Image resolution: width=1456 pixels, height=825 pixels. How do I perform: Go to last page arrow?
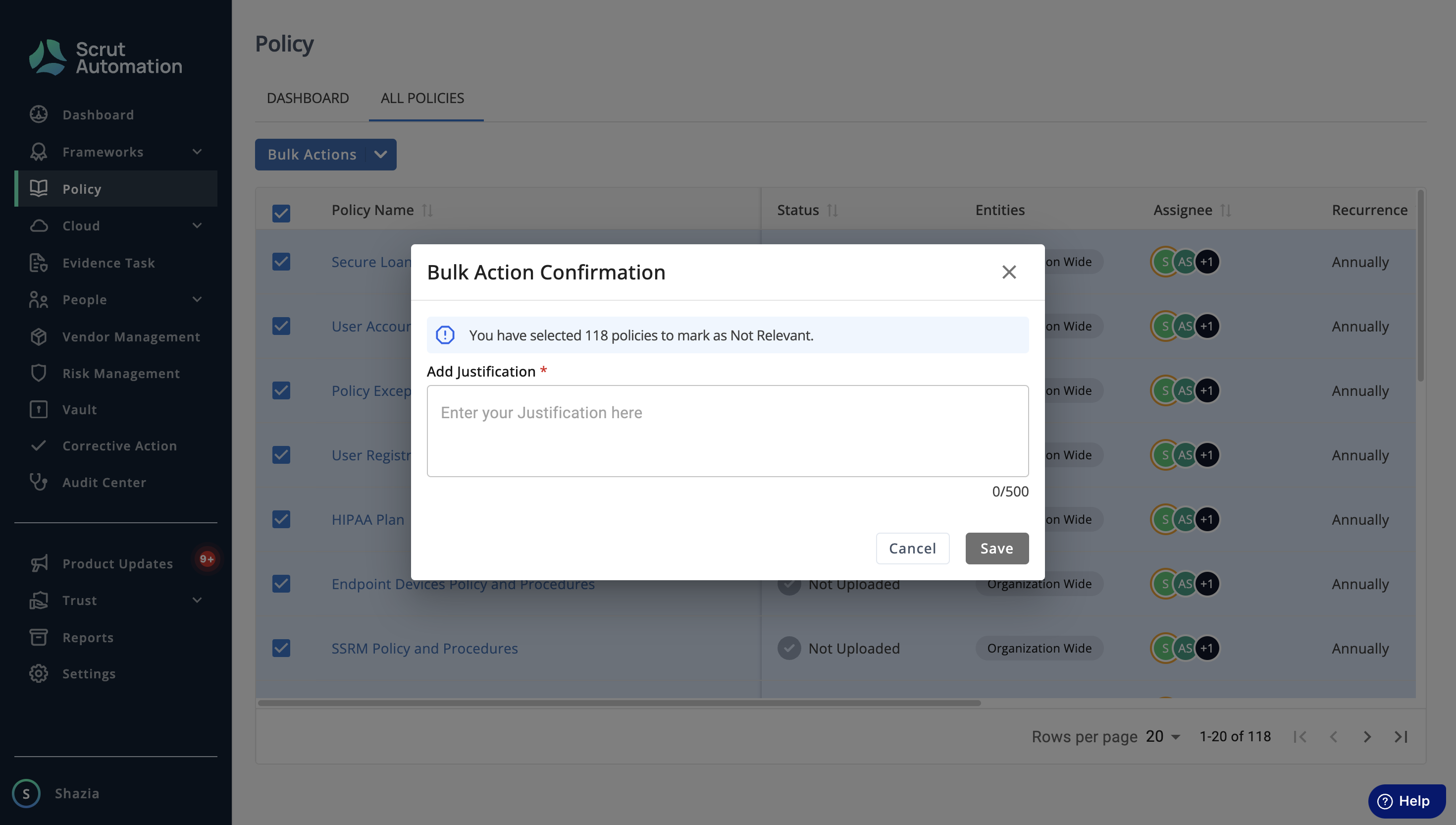click(1401, 736)
